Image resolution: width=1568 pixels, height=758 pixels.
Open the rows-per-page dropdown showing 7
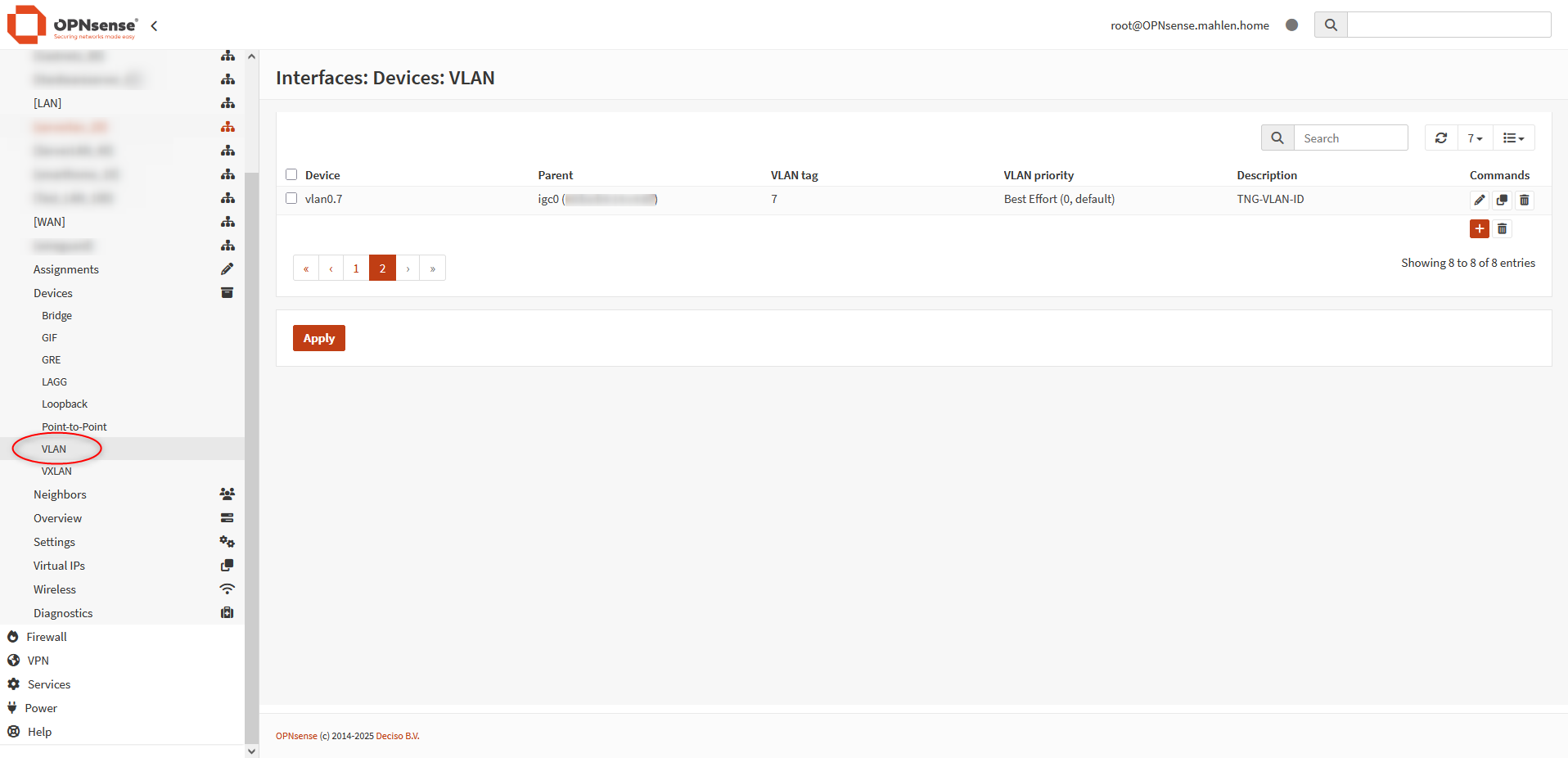pos(1475,138)
